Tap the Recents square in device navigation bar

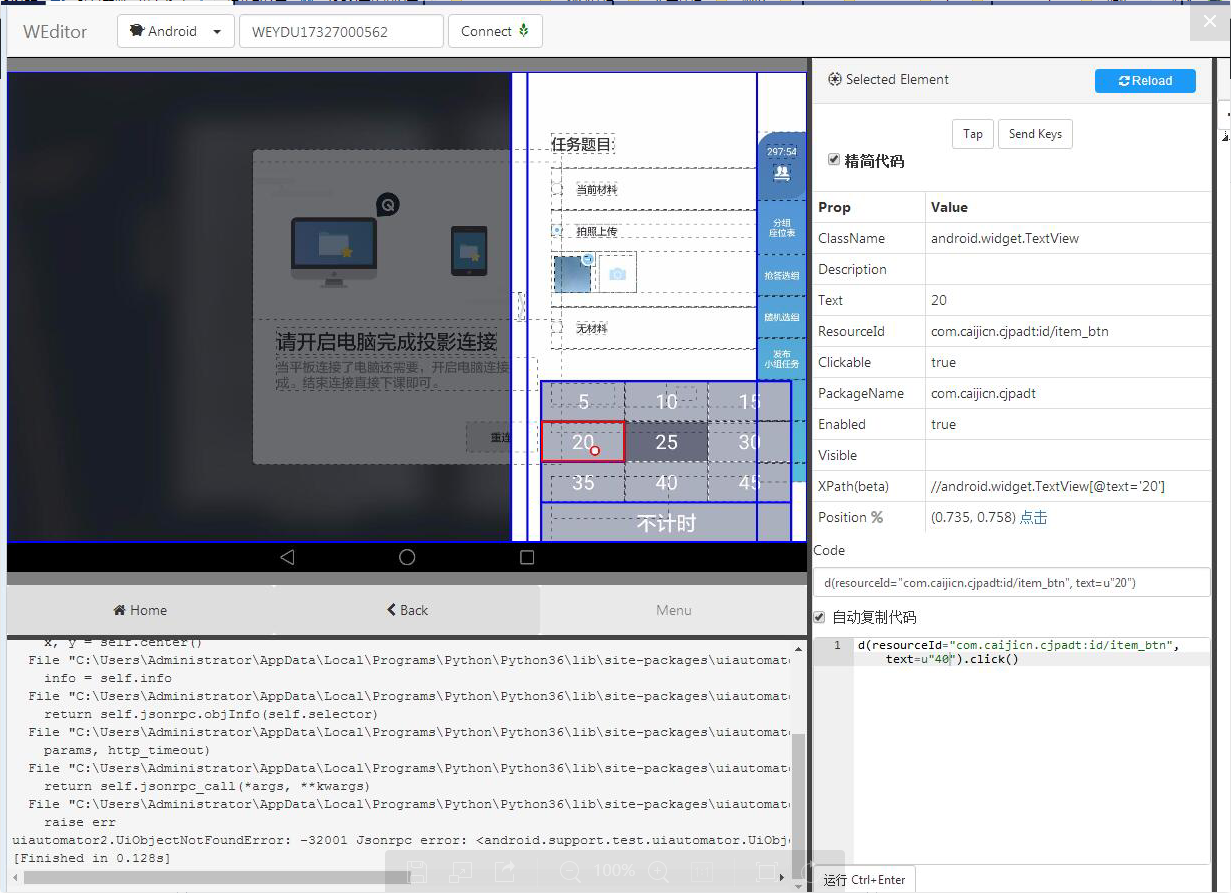[x=527, y=559]
